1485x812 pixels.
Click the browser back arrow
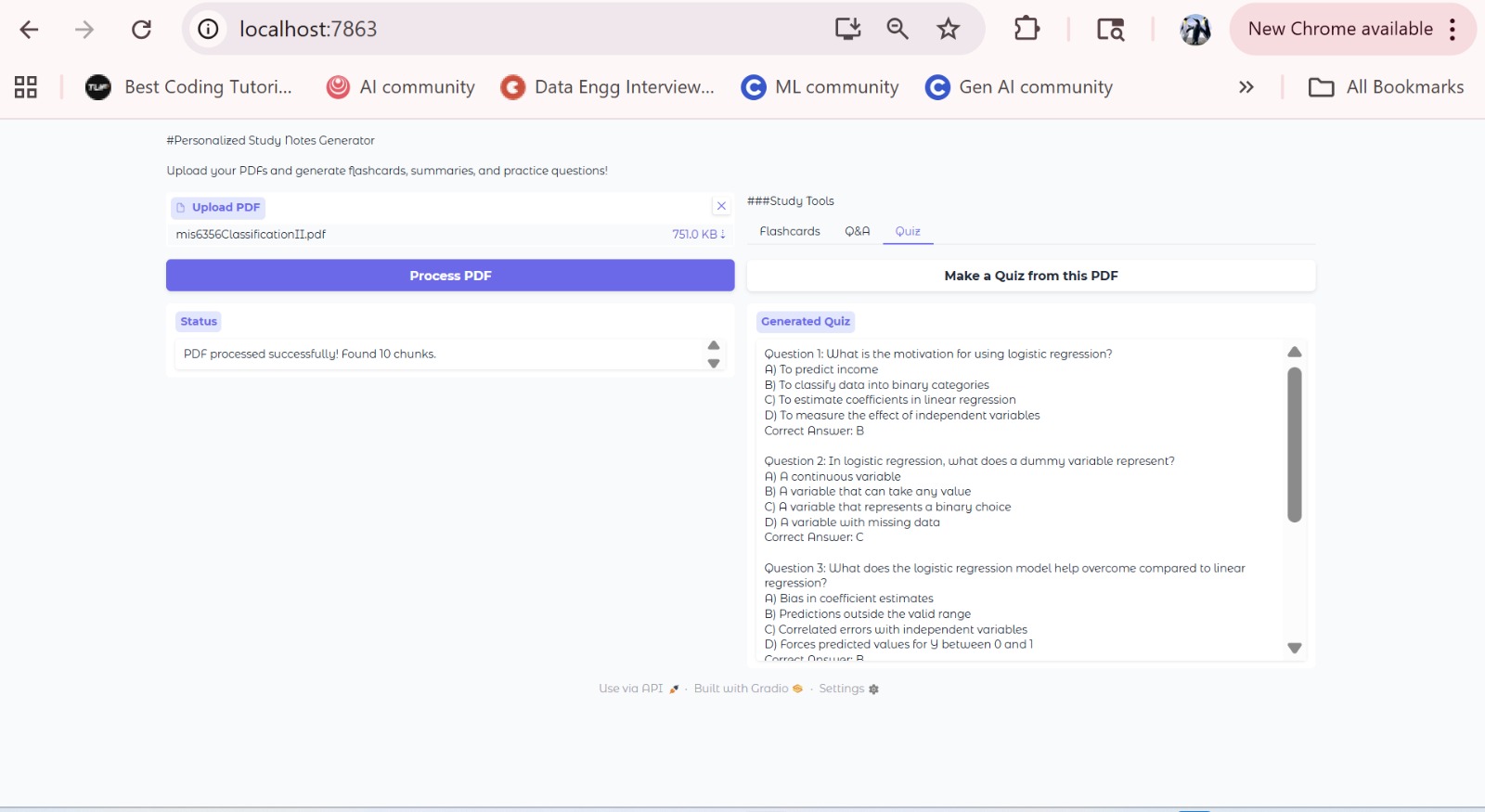(29, 30)
